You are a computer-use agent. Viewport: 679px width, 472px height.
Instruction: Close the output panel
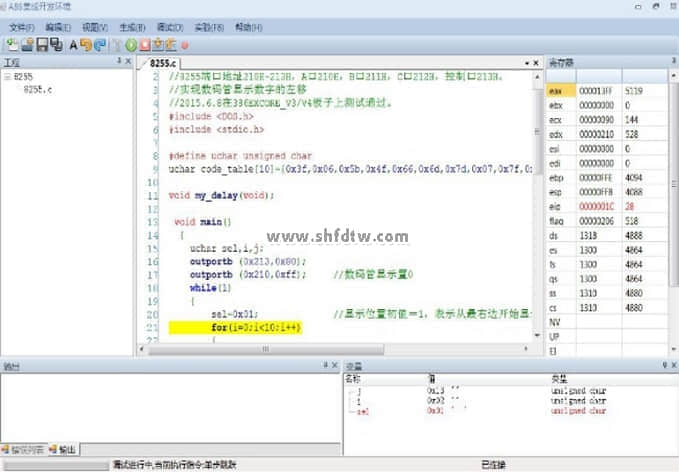pyautogui.click(x=333, y=367)
